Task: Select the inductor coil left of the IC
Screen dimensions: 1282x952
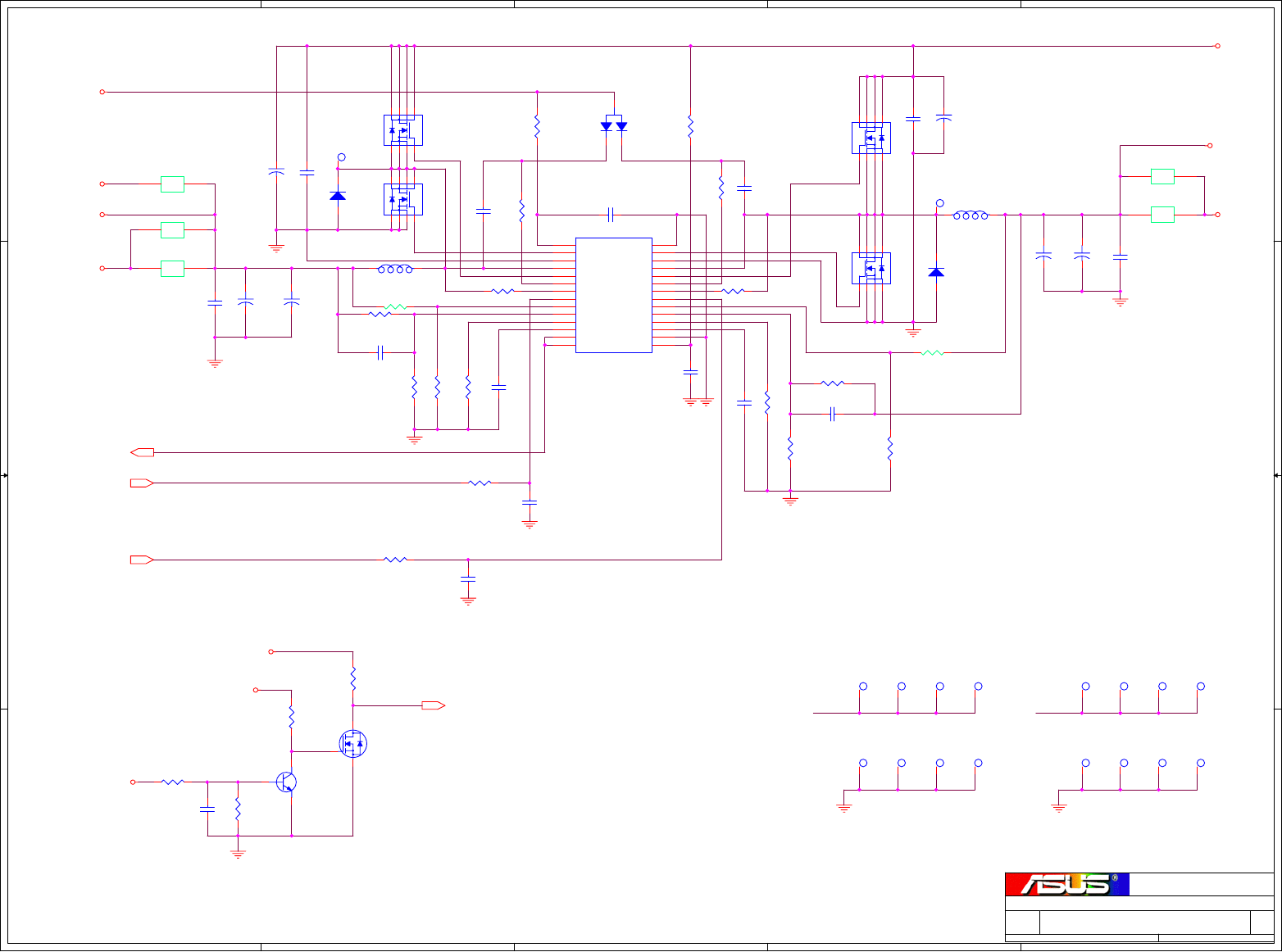Action: (x=395, y=269)
